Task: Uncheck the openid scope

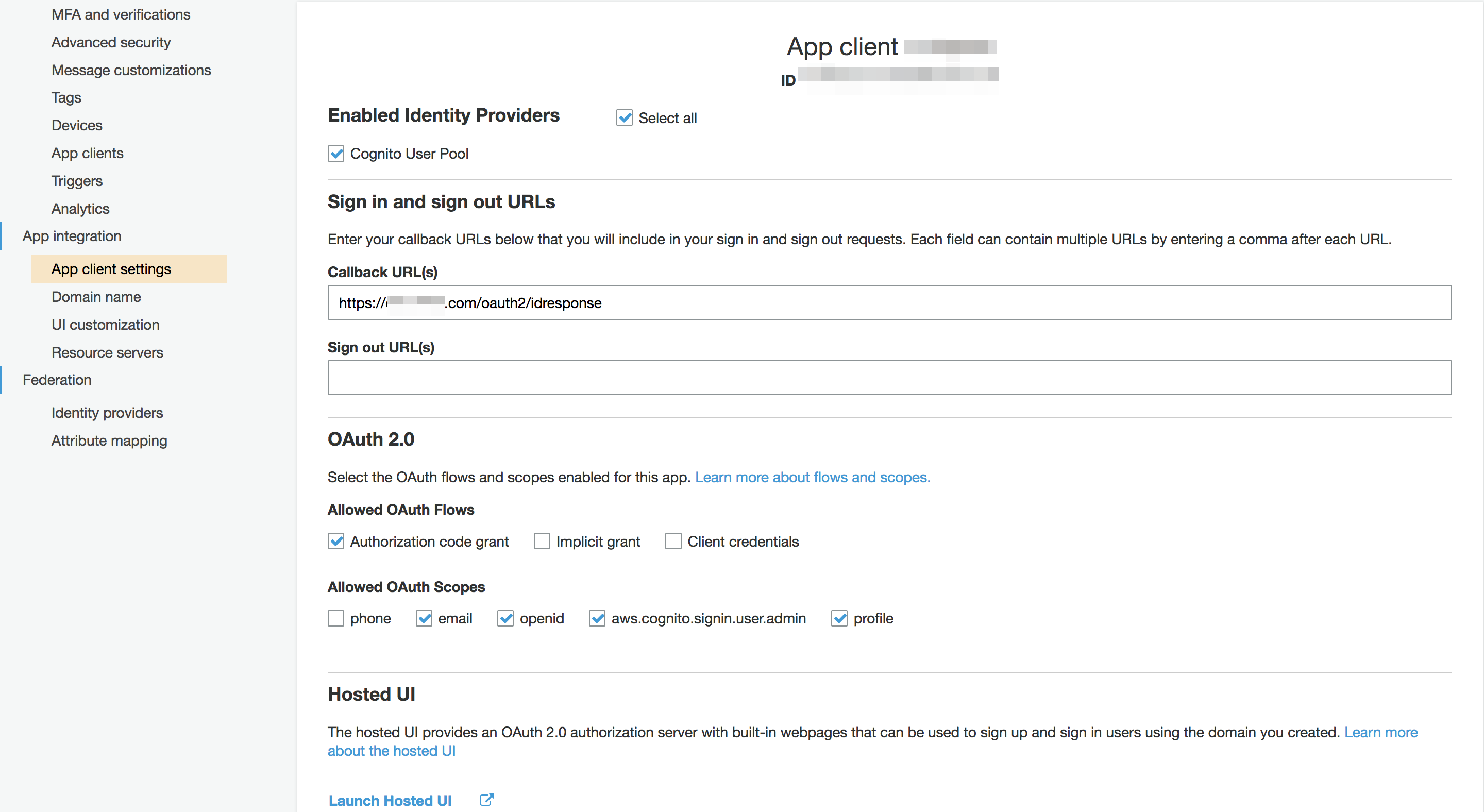Action: (505, 618)
